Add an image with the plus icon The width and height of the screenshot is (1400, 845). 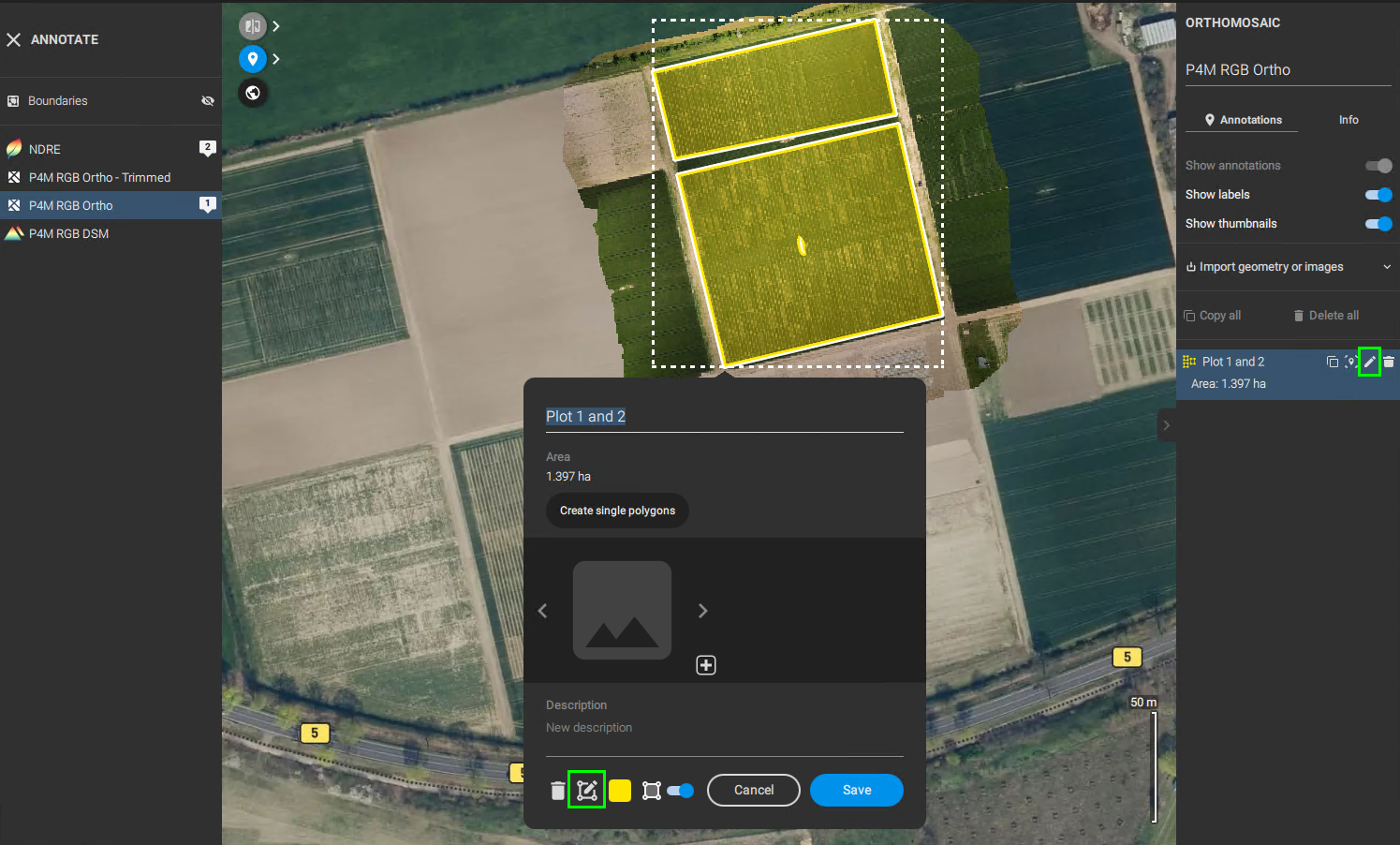pyautogui.click(x=706, y=665)
